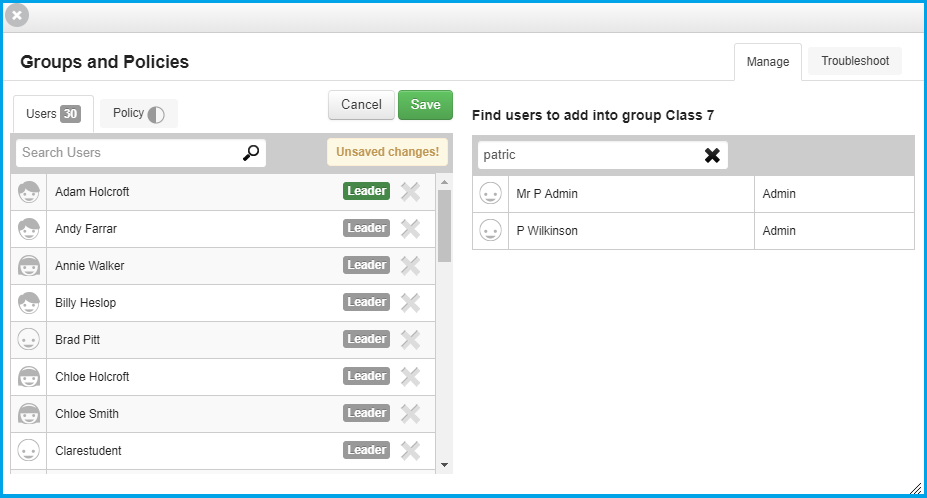Click Chloe Smith's avatar icon
This screenshot has height=498, width=927.
(28, 413)
